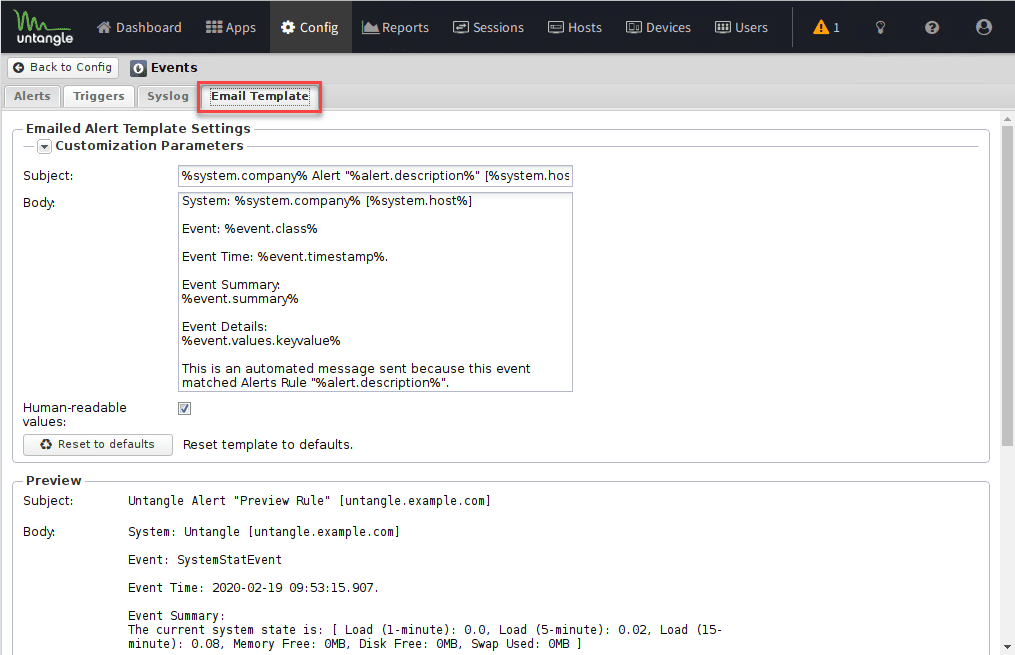1015x655 pixels.
Task: Switch to the Triggers tab
Action: click(98, 96)
